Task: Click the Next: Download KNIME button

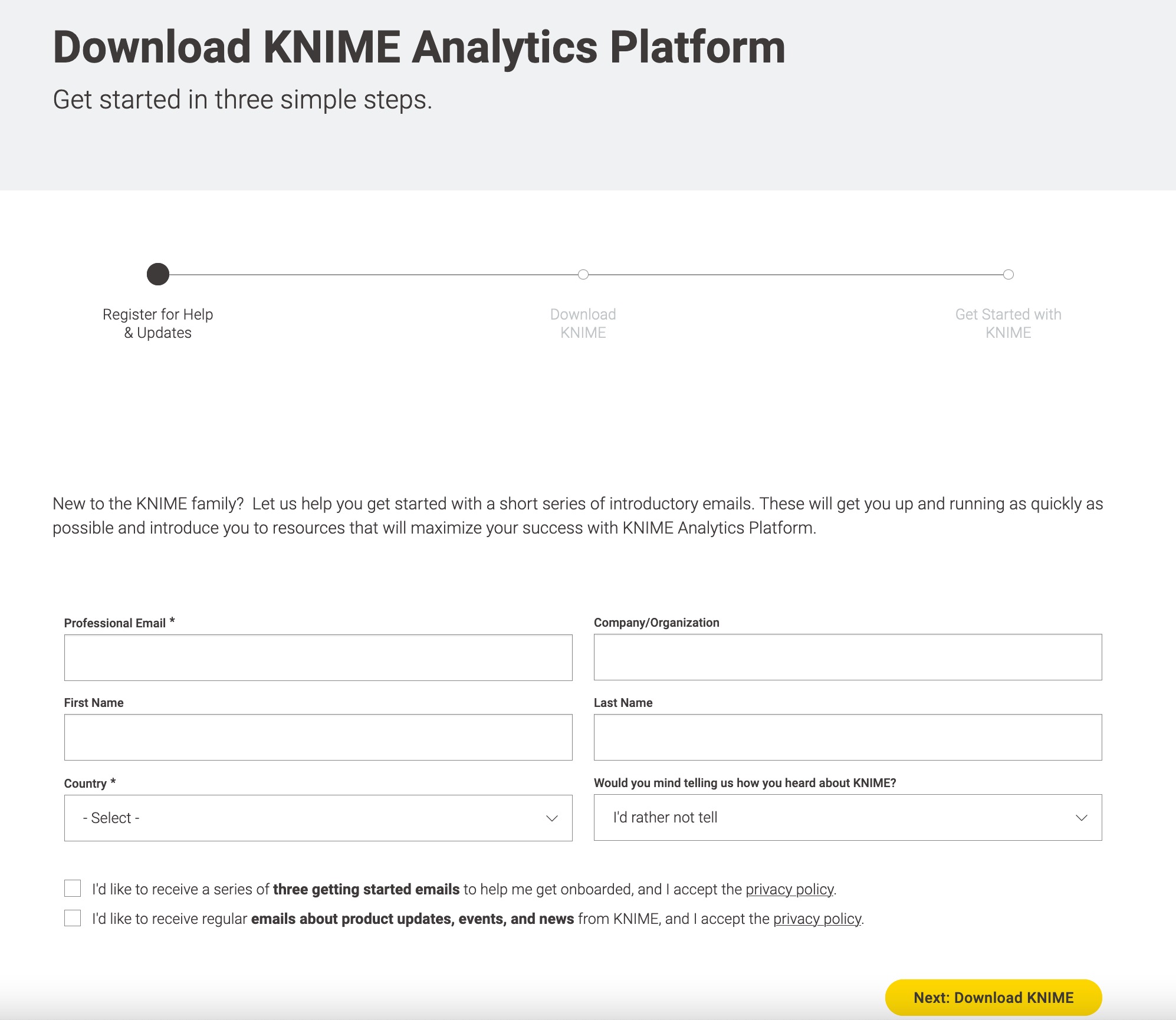Action: [993, 998]
